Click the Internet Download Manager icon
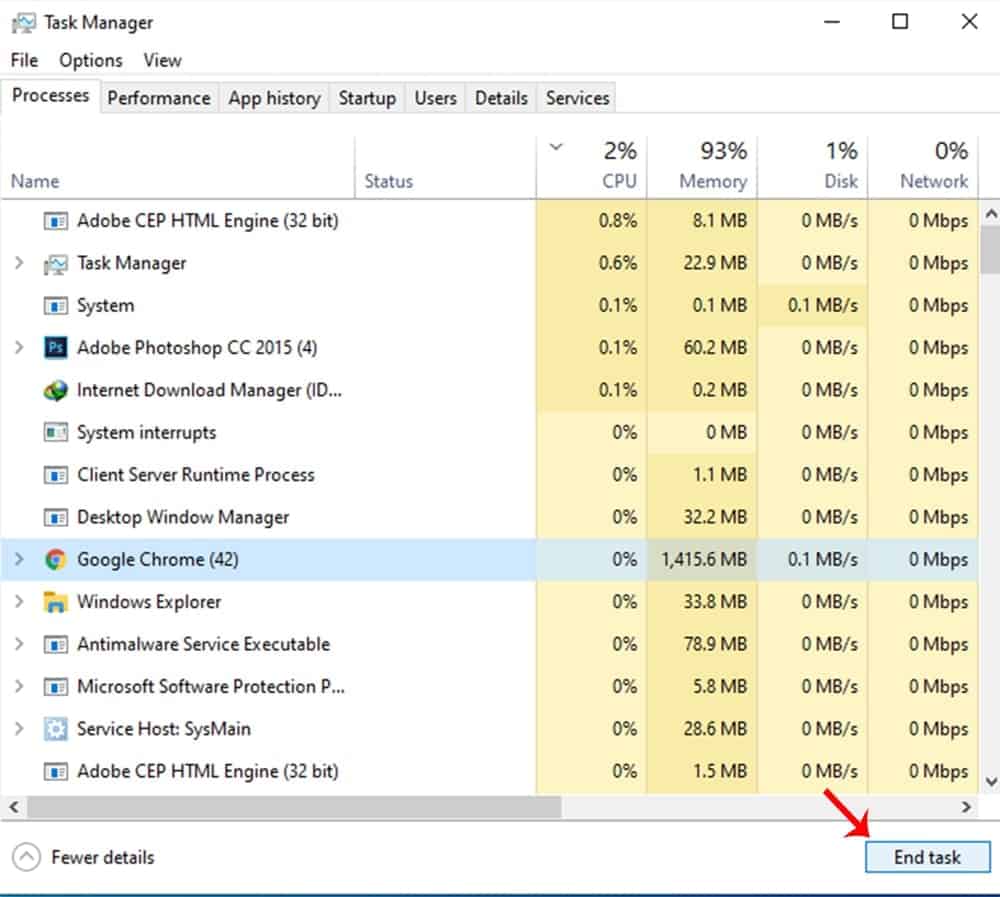The image size is (1000, 897). tap(55, 390)
